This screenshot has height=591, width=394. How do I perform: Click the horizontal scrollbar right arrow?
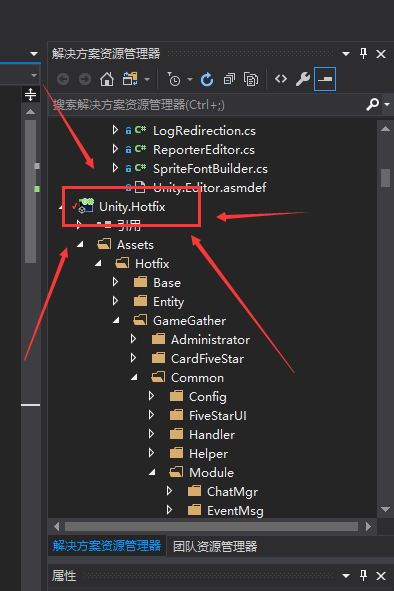coord(369,527)
